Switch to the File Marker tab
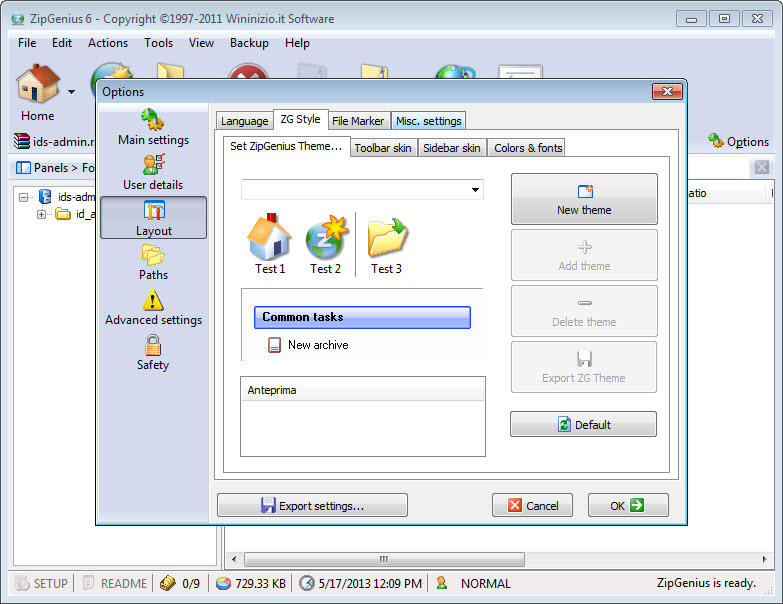This screenshot has width=783, height=604. click(358, 121)
